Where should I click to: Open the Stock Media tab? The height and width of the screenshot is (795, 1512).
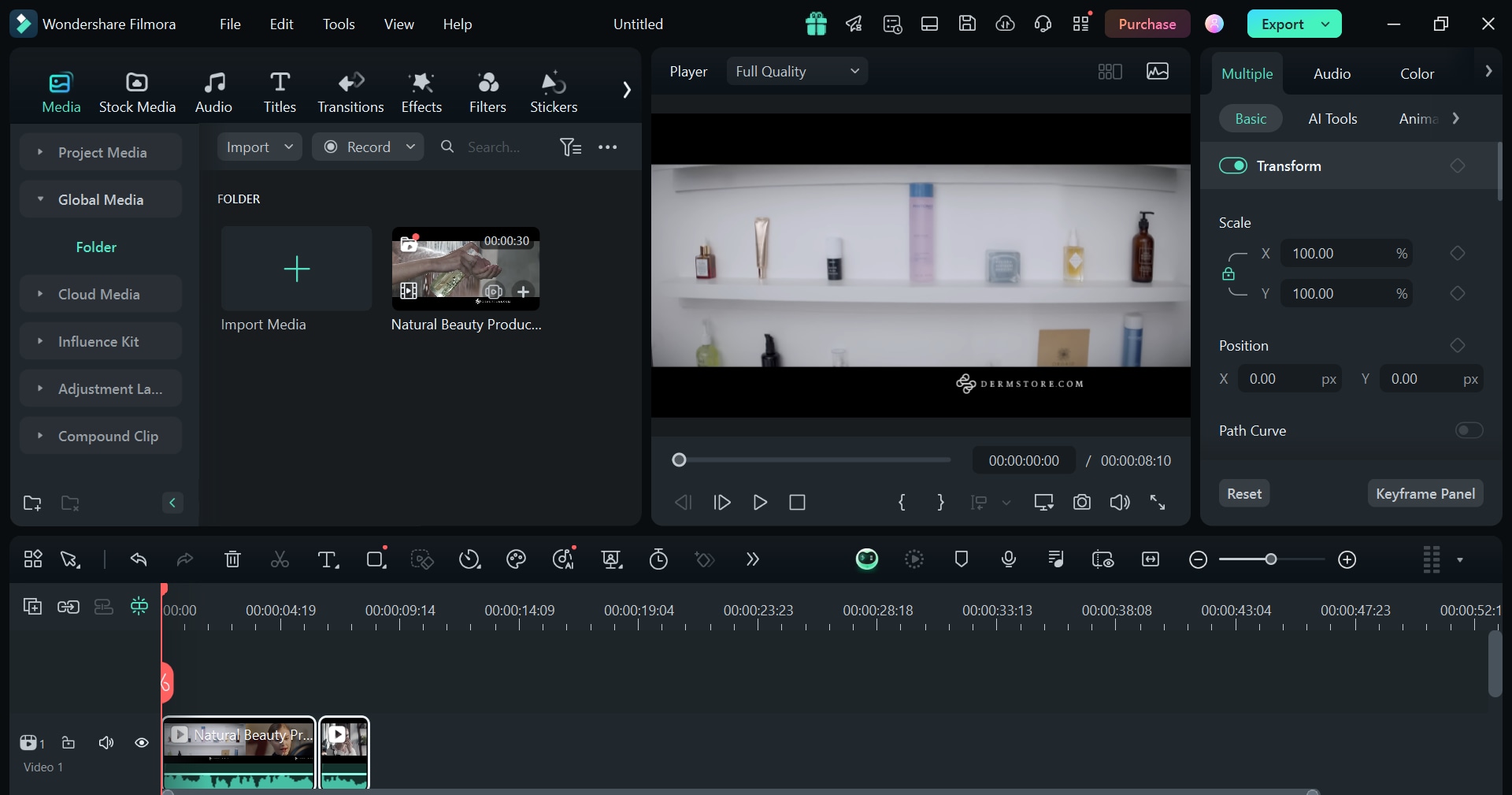pos(137,92)
